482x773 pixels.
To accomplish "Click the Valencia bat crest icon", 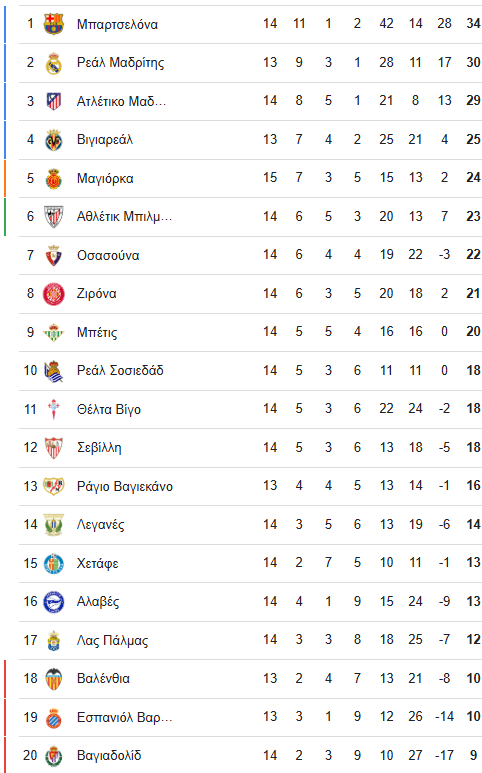I will [54, 679].
